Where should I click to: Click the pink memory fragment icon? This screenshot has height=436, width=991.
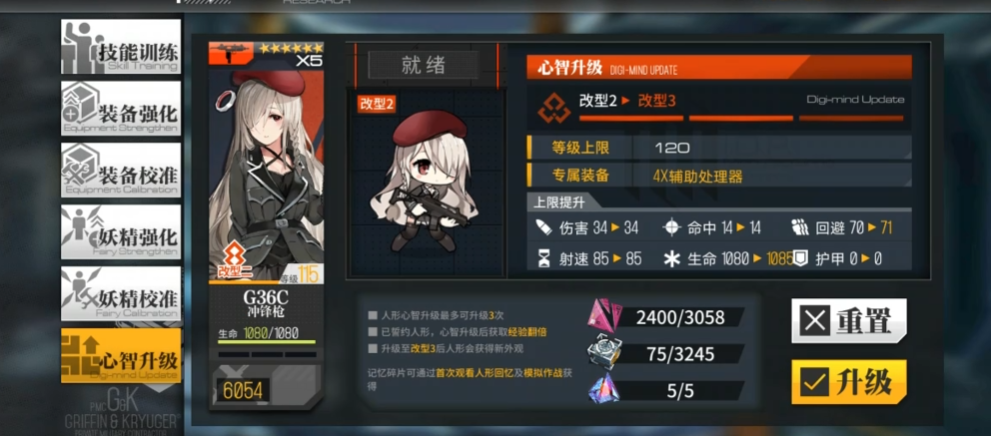[x=605, y=315]
